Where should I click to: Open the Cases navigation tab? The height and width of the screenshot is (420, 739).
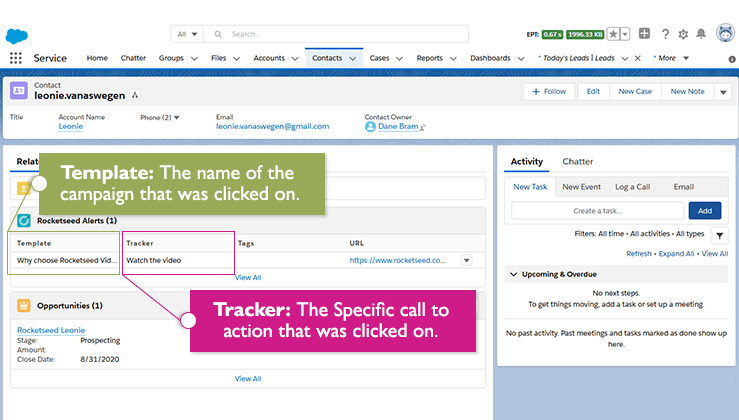click(380, 58)
